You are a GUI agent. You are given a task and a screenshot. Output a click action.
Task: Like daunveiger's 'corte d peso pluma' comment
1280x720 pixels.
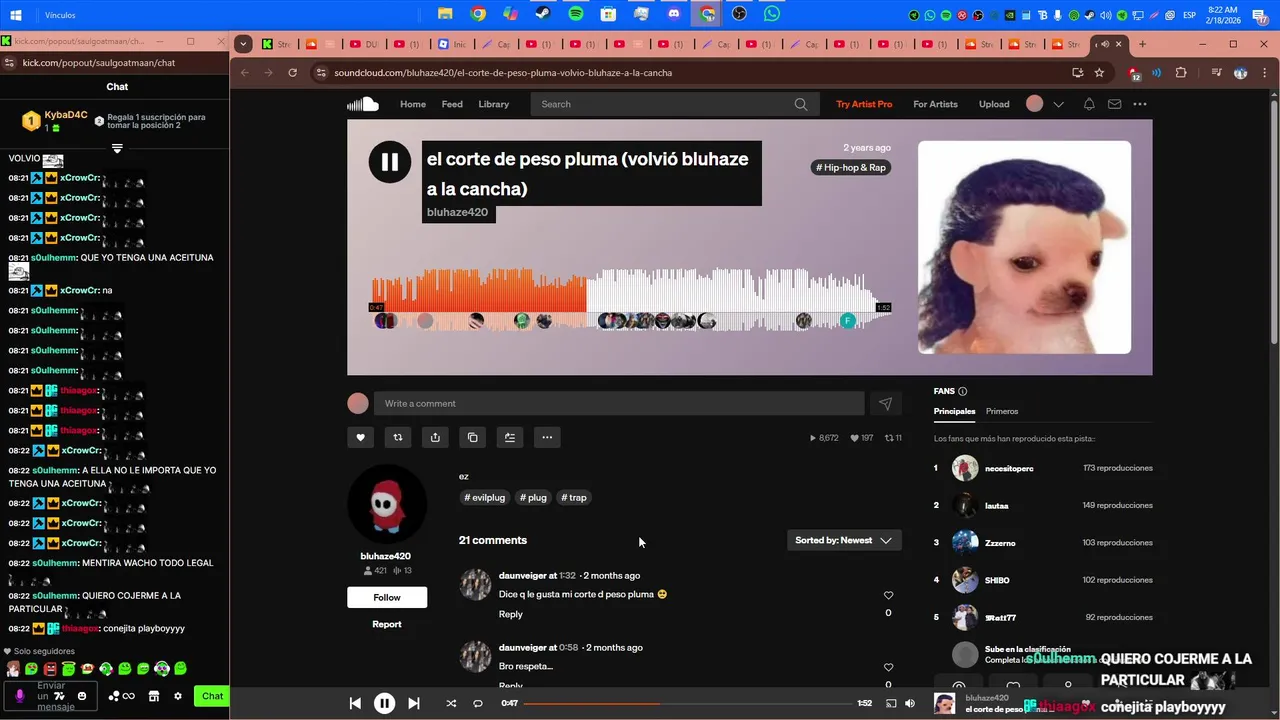(888, 595)
